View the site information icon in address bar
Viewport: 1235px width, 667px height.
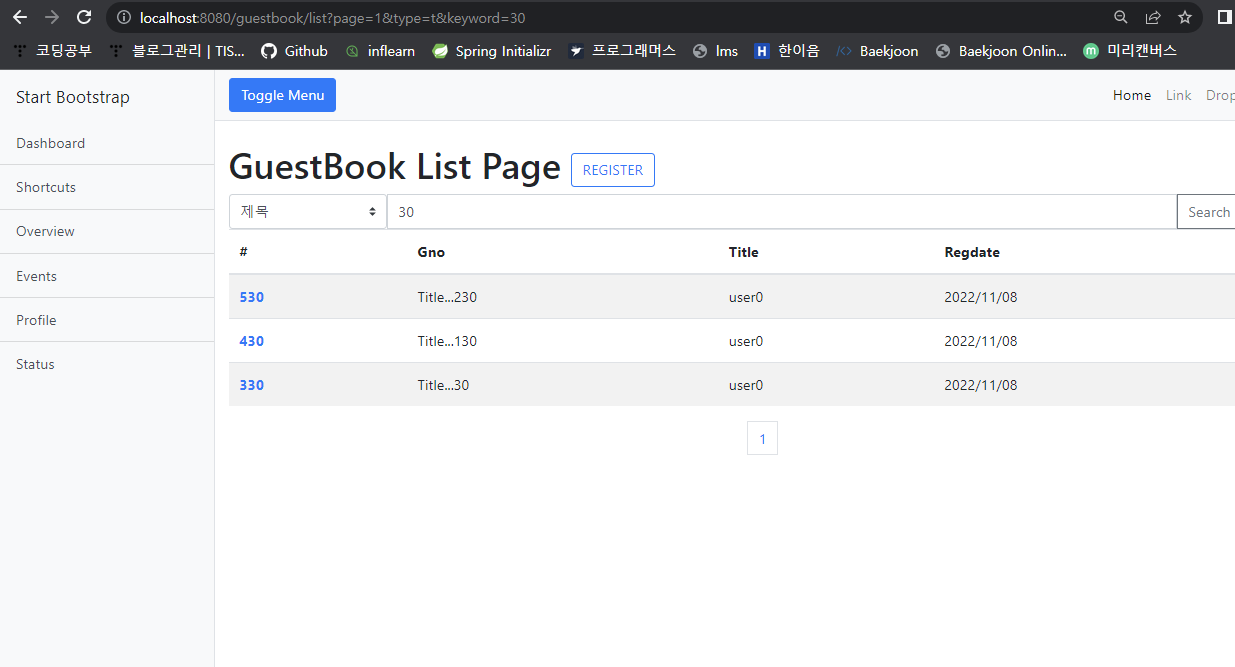(124, 17)
